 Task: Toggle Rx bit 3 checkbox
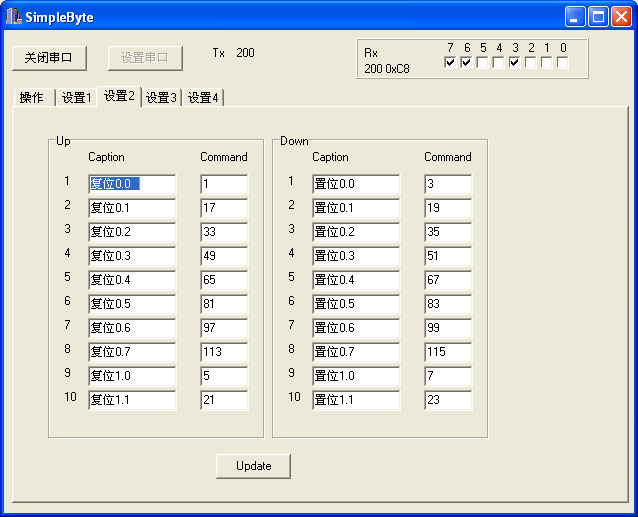[x=514, y=63]
